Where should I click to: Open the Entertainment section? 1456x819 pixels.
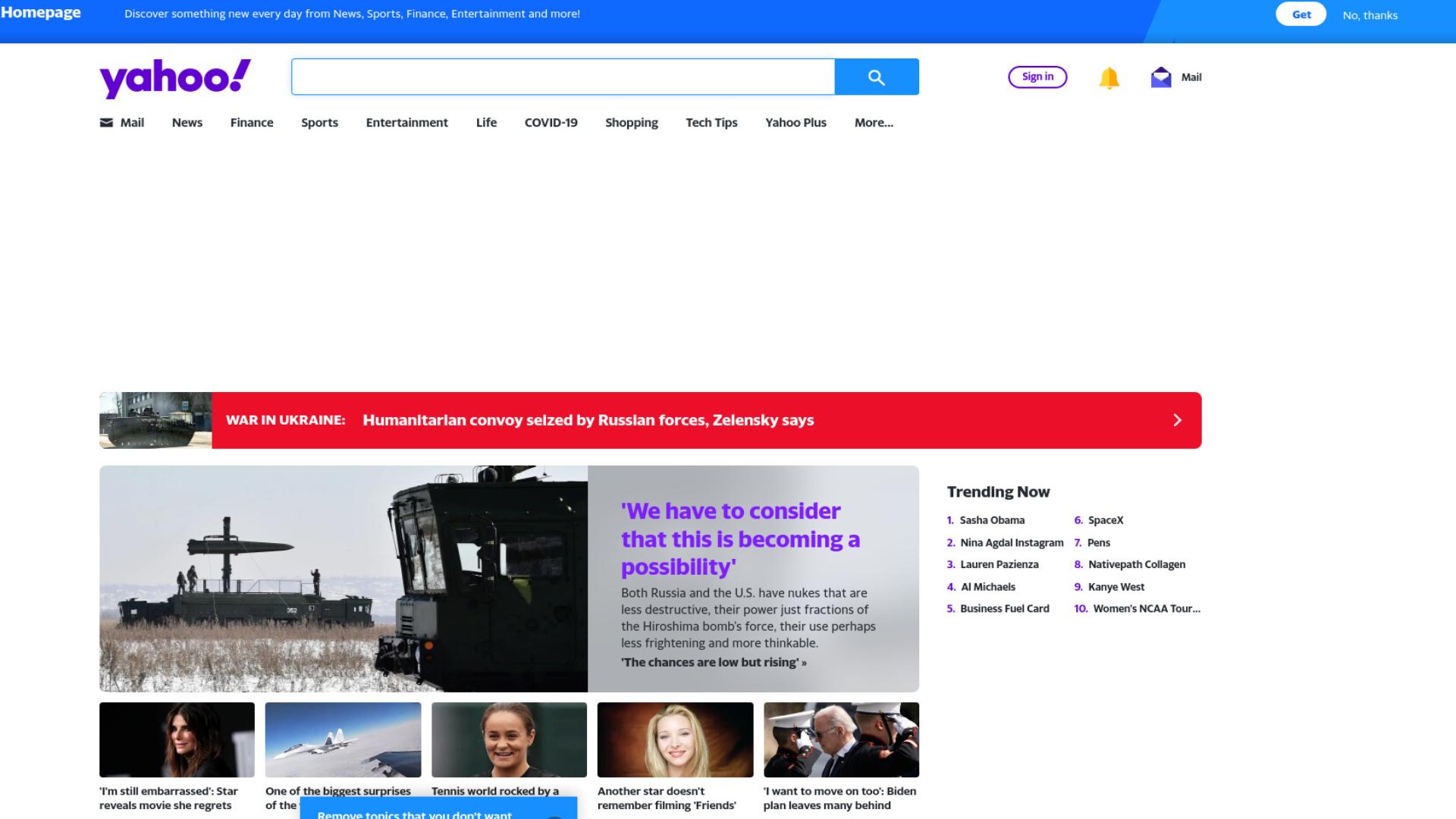click(x=406, y=123)
